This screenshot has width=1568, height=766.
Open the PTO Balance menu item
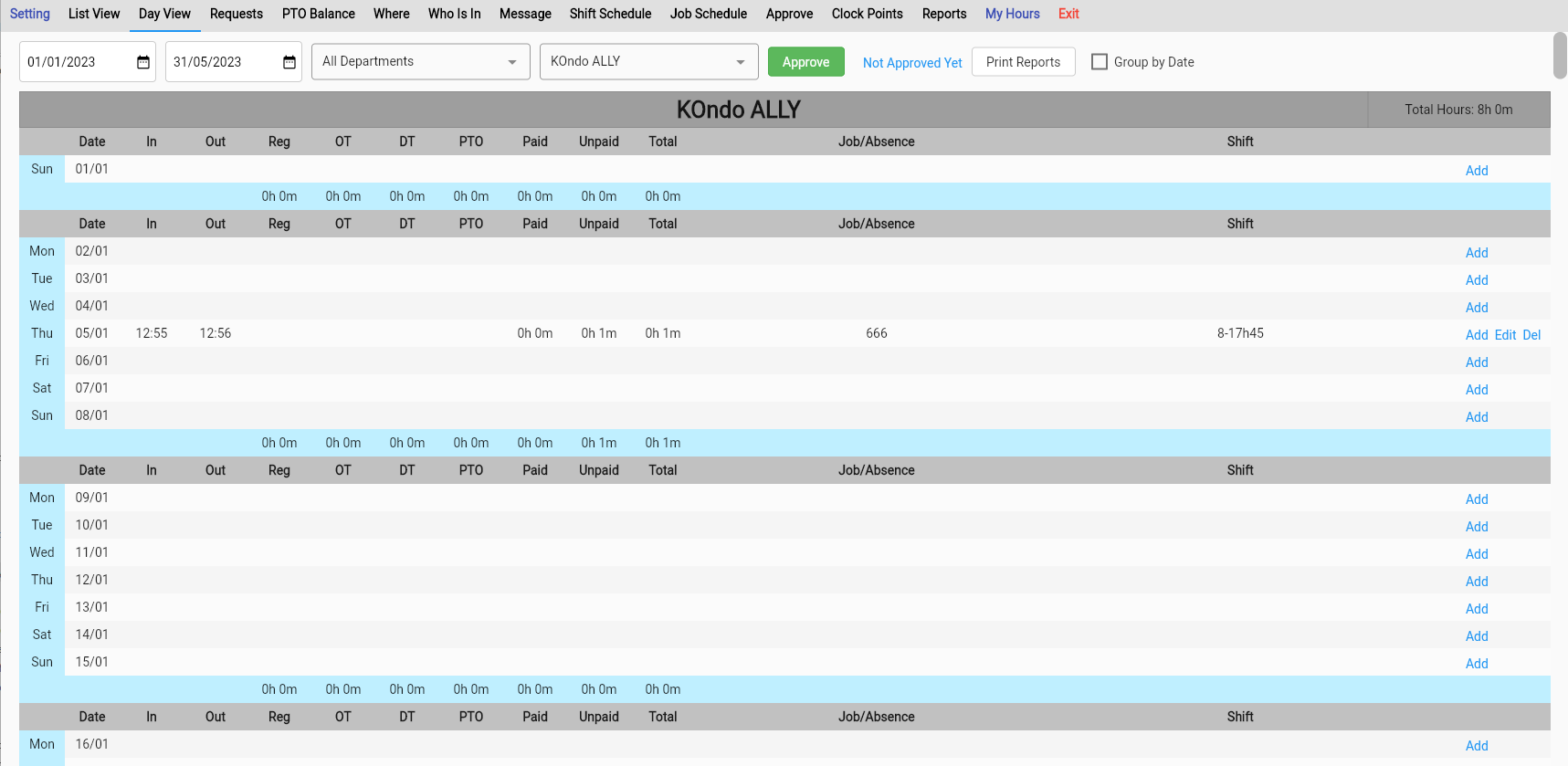tap(318, 14)
